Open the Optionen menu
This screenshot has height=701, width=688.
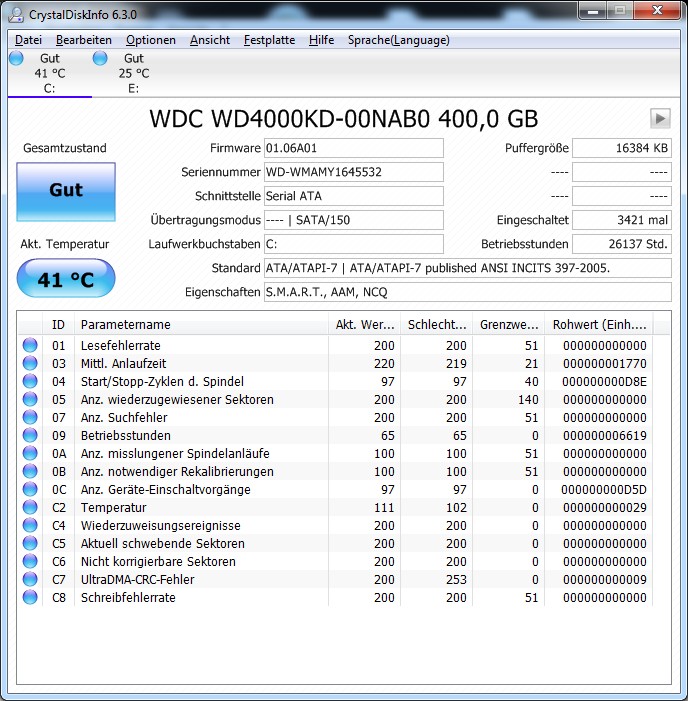151,40
